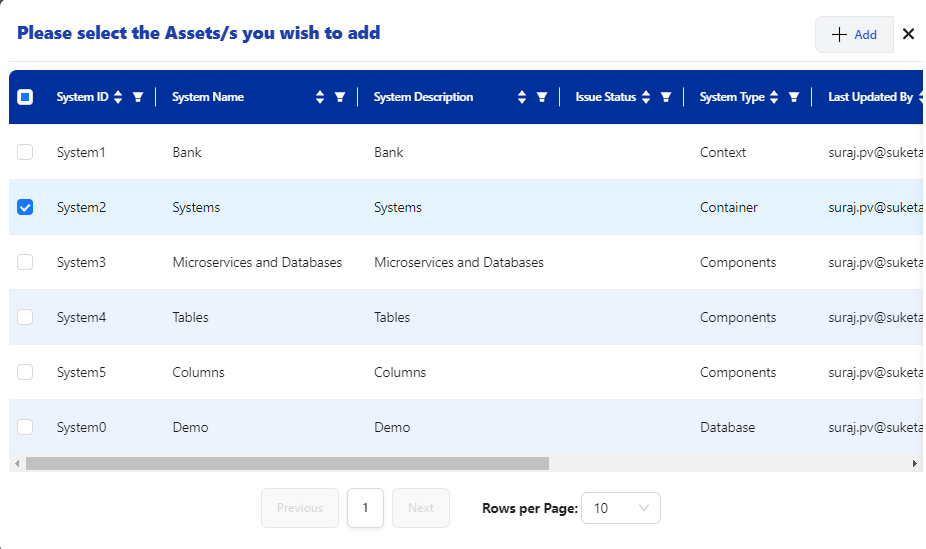This screenshot has width=926, height=549.
Task: Select the System4 Tables row checkbox
Action: 25,317
